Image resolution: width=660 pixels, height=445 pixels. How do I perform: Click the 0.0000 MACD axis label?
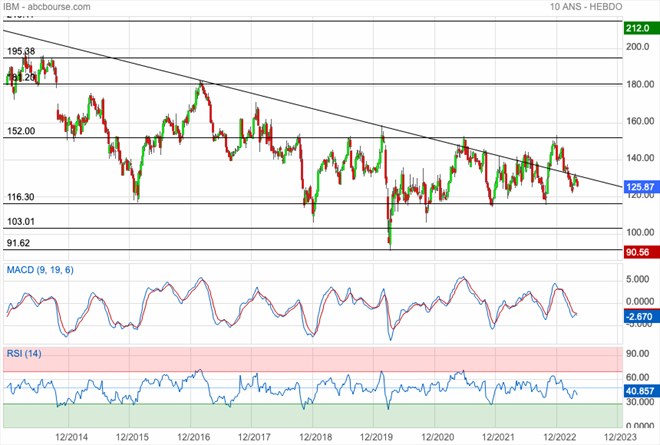(640, 302)
